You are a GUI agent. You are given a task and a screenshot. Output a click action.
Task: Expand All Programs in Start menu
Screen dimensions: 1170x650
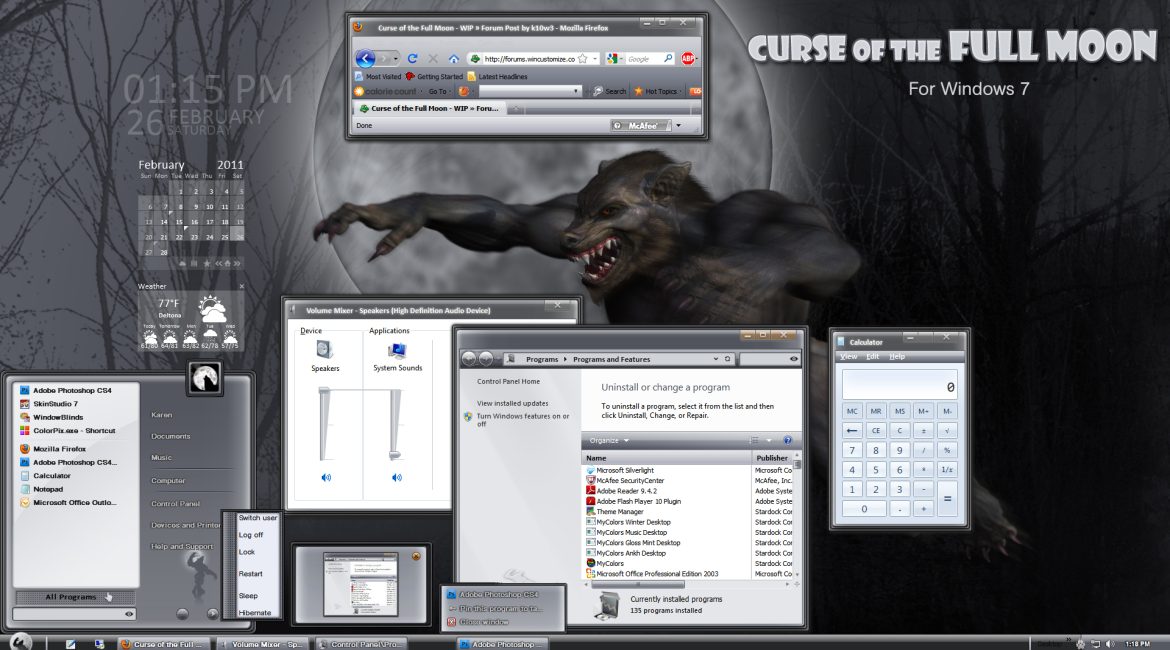point(75,596)
